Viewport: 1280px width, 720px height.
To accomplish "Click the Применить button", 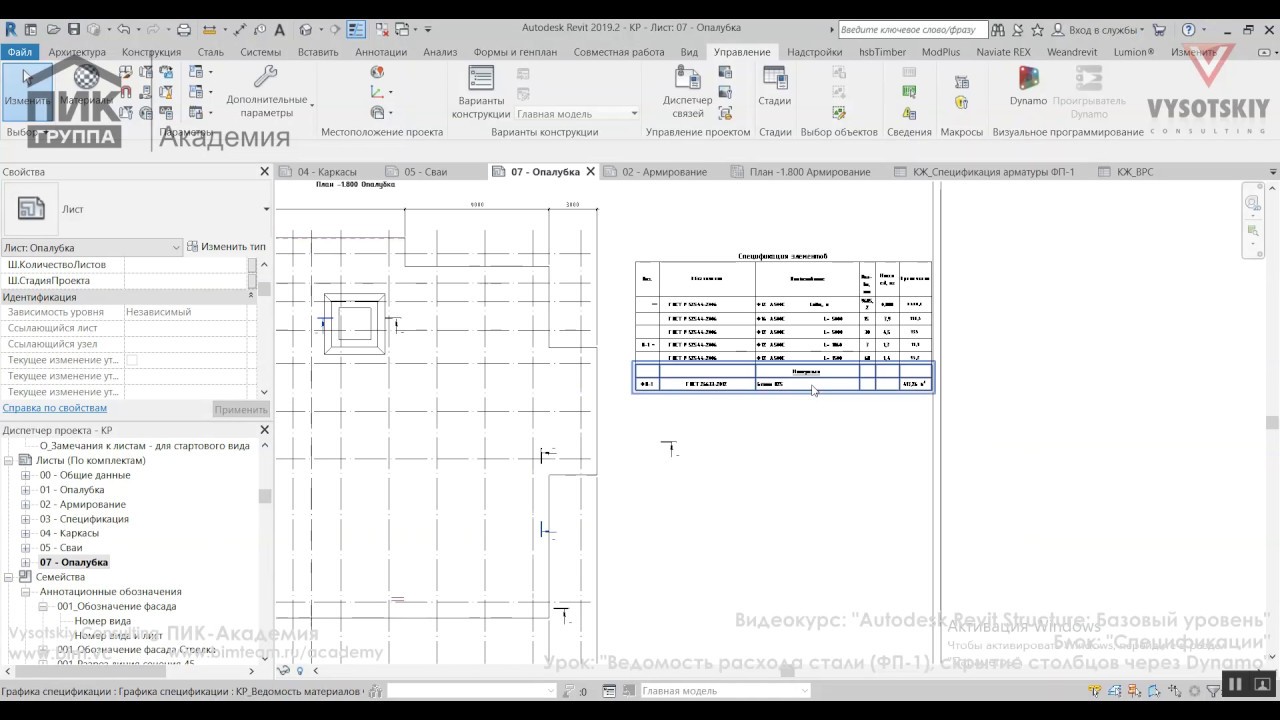I will click(241, 410).
